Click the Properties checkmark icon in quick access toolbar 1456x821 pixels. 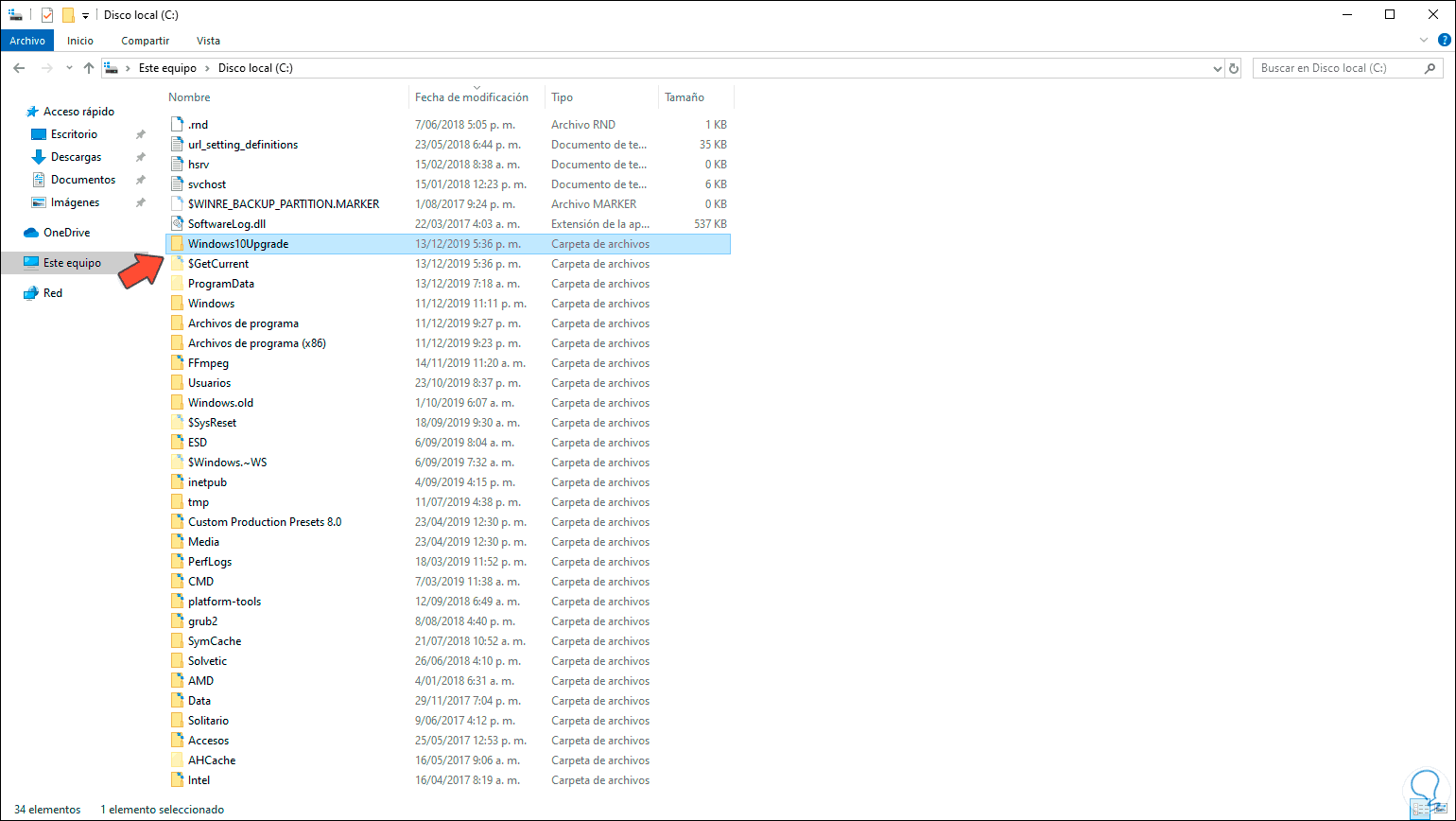pyautogui.click(x=47, y=15)
